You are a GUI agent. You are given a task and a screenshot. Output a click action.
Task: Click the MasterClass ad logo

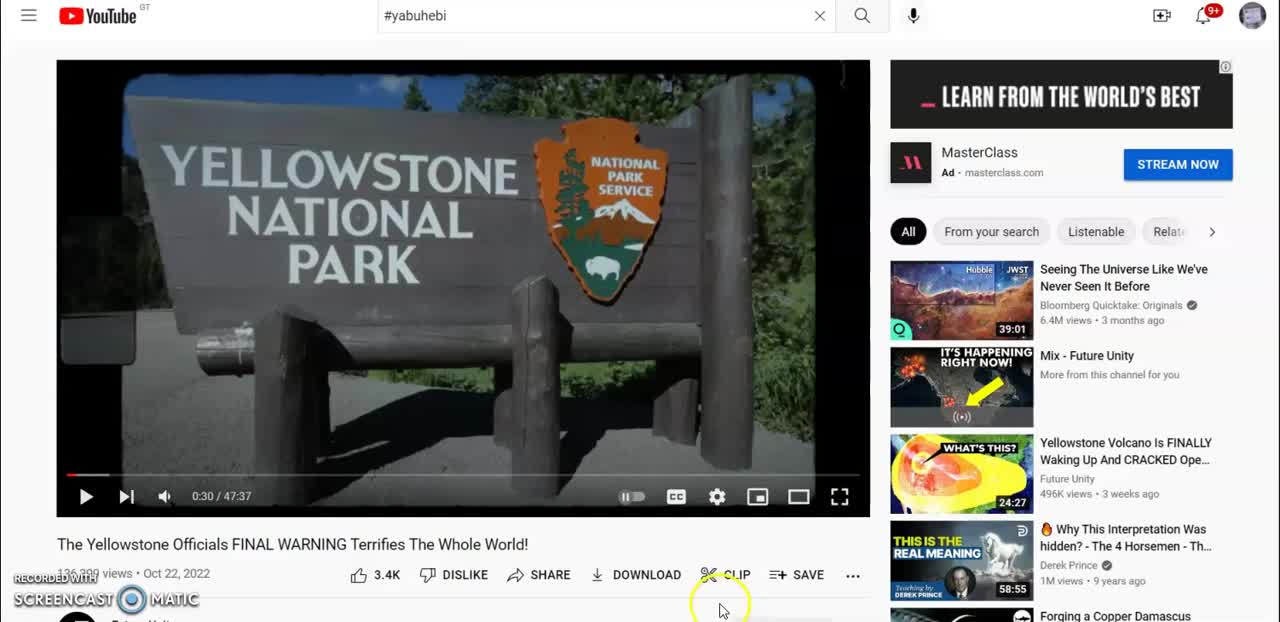point(911,163)
